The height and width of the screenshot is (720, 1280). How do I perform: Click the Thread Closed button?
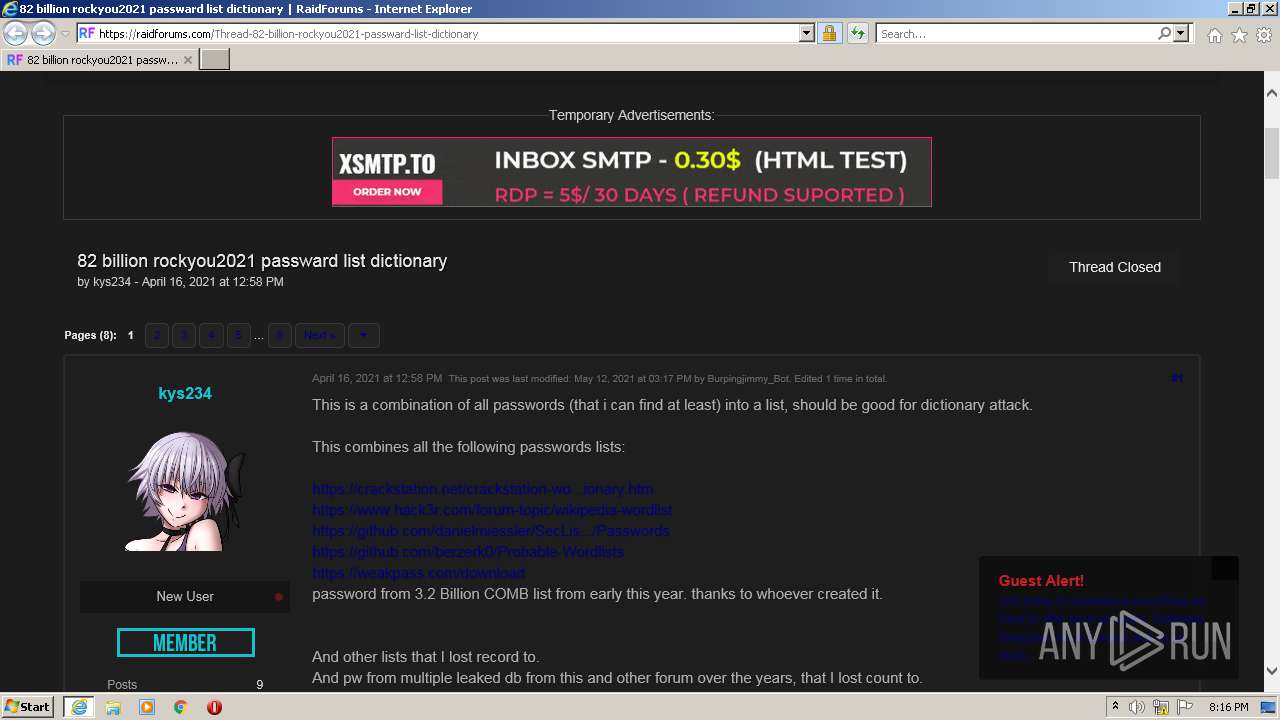coord(1114,267)
